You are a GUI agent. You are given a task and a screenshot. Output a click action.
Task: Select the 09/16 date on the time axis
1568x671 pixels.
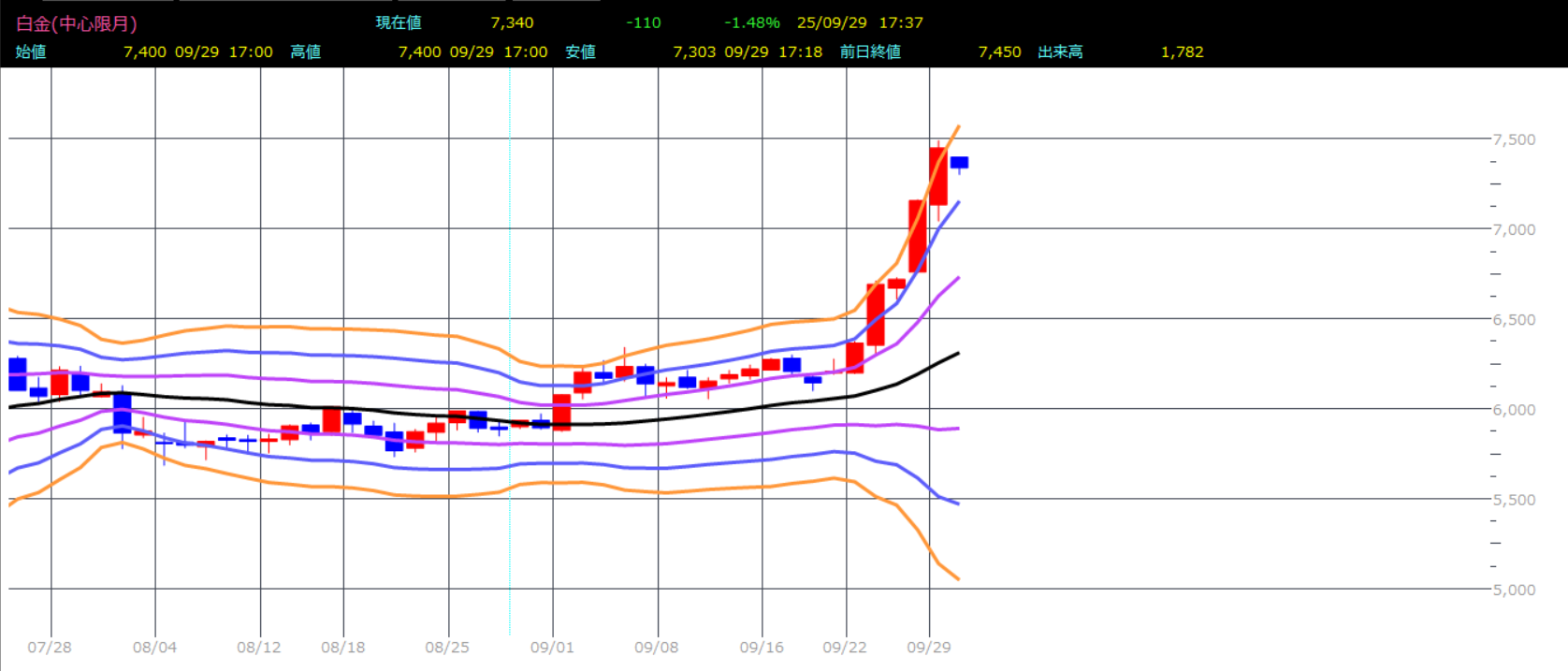(x=762, y=648)
